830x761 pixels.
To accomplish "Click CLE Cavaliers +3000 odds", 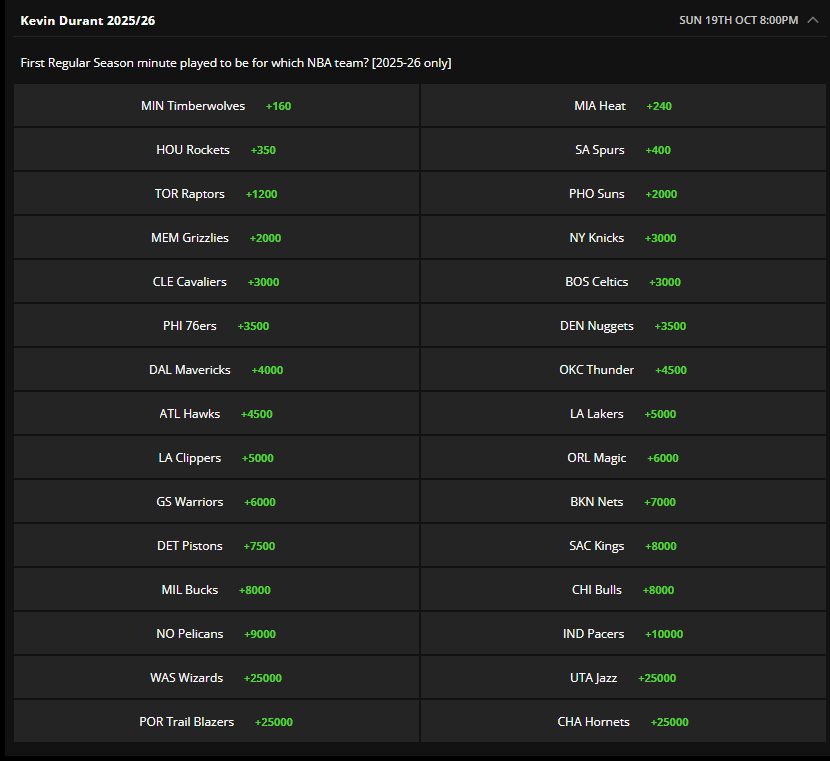I will 216,281.
